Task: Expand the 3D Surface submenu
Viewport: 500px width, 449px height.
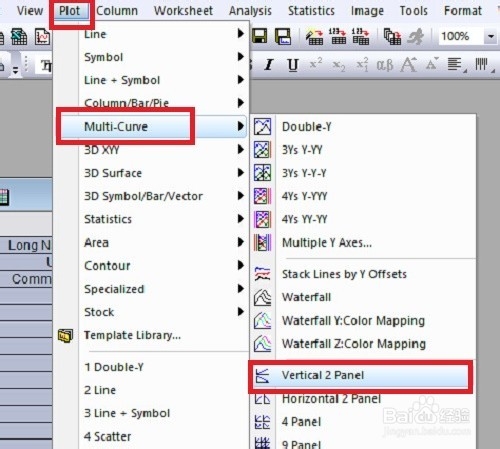Action: pos(240,173)
